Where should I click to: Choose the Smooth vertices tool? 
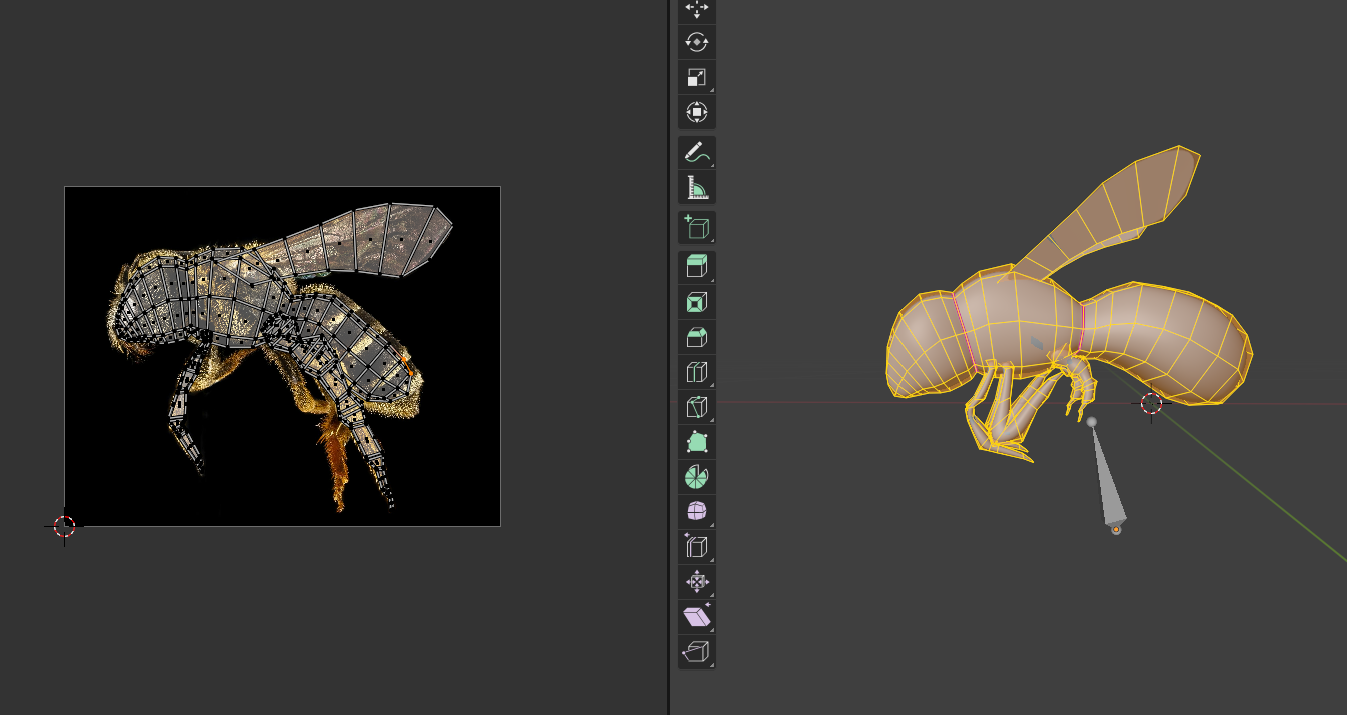pos(697,512)
